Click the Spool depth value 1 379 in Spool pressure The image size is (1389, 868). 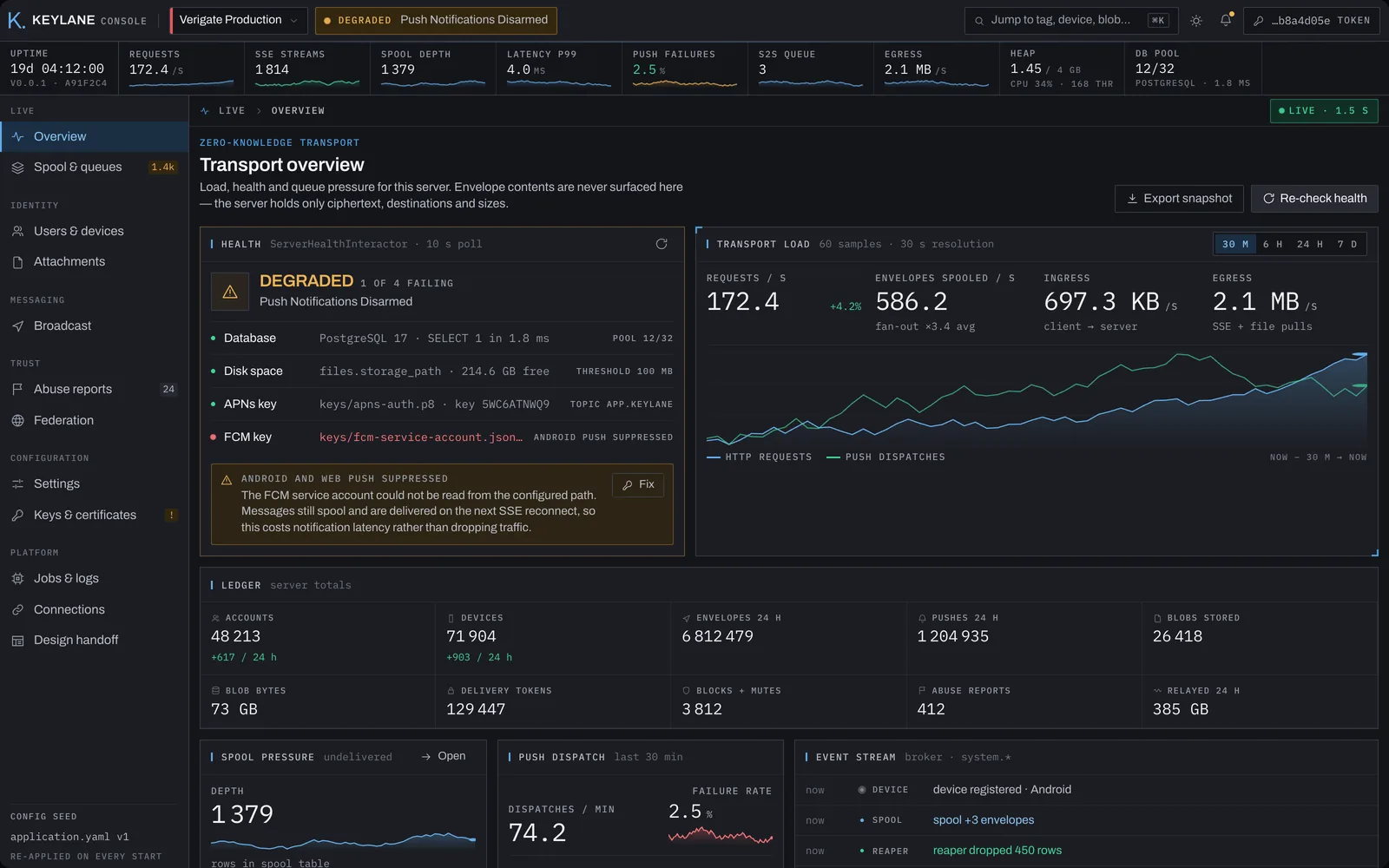click(x=242, y=814)
